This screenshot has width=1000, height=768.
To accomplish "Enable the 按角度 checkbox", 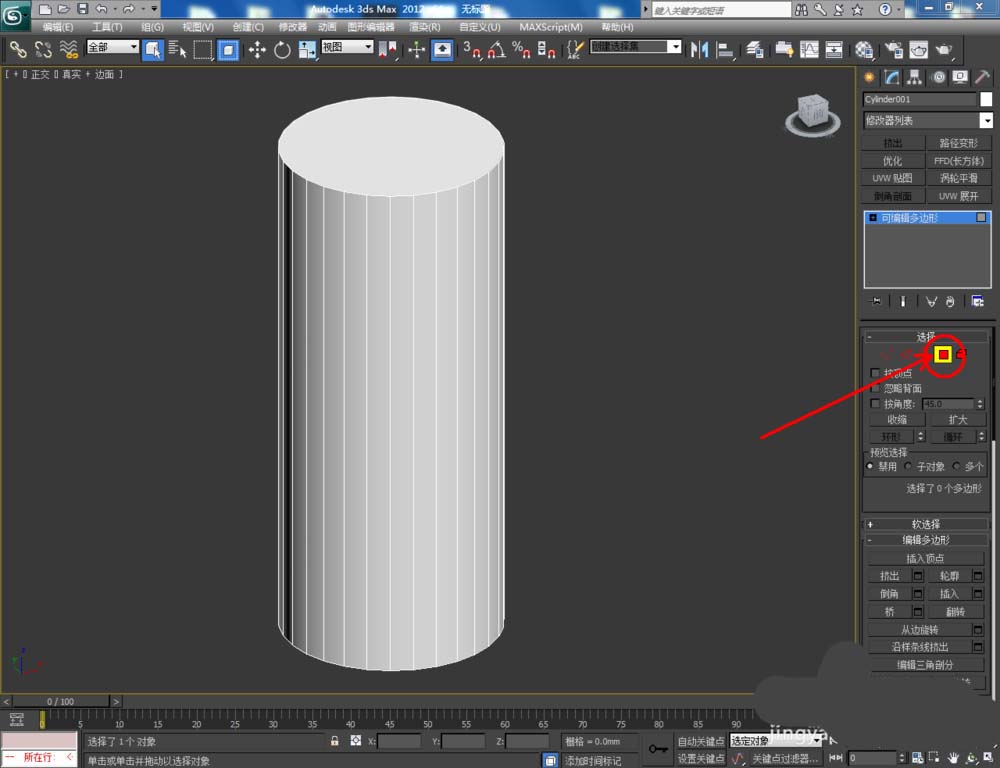I will 876,404.
